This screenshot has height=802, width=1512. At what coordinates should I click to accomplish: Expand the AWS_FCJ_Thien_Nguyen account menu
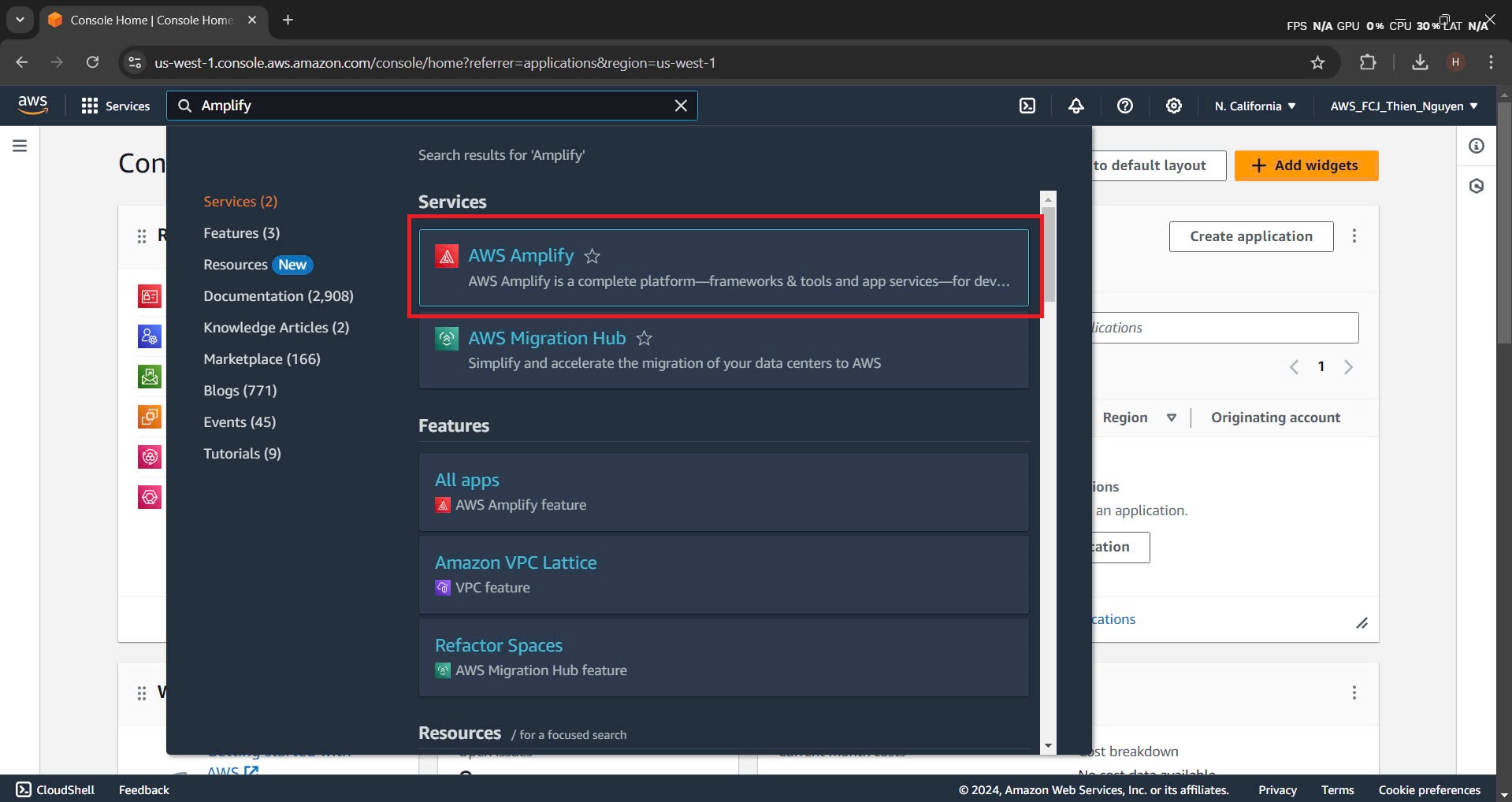[1402, 106]
